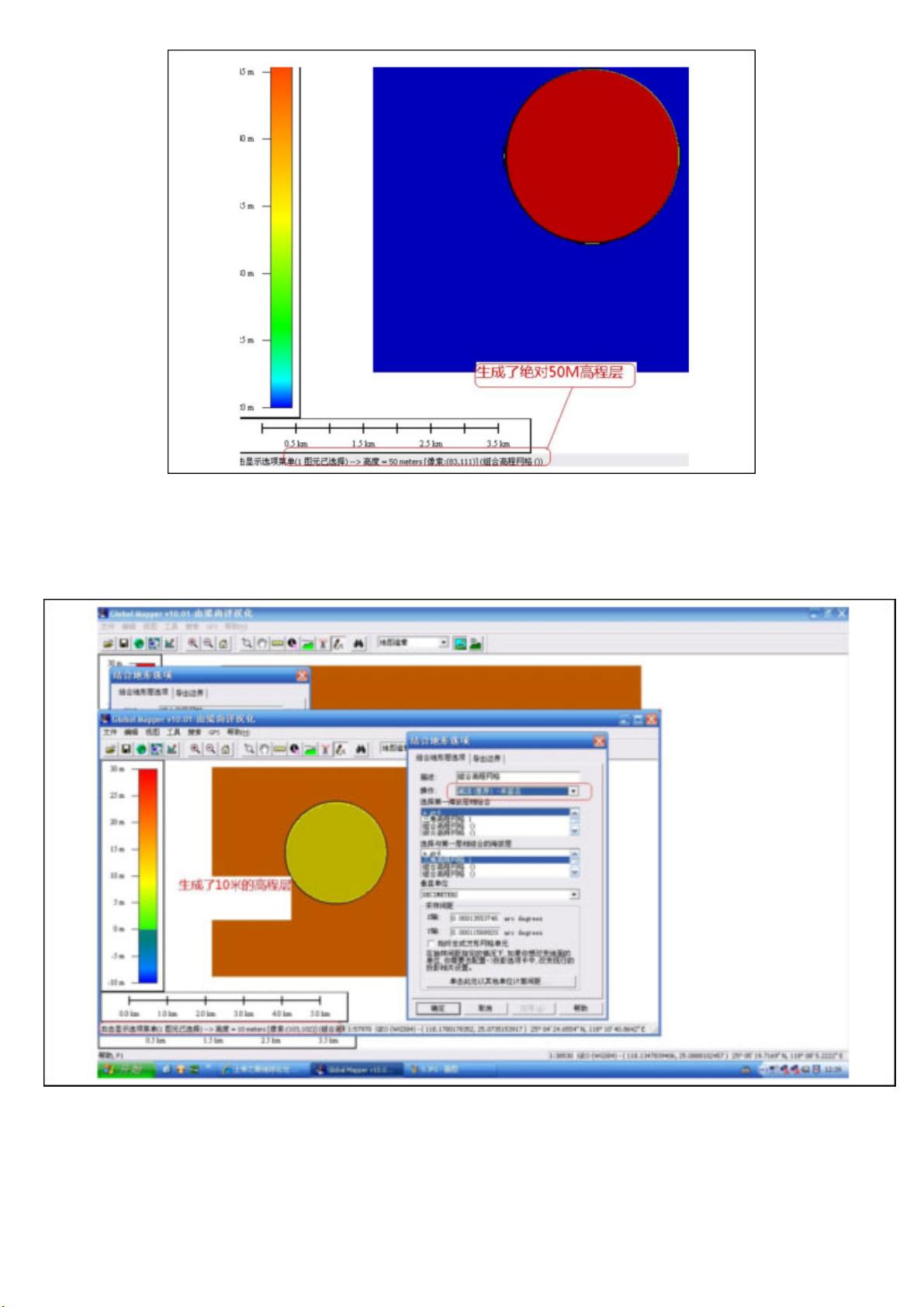Click the home full-view icon in the front window toolbar
Screen dimensions: 924x1307
224,749
